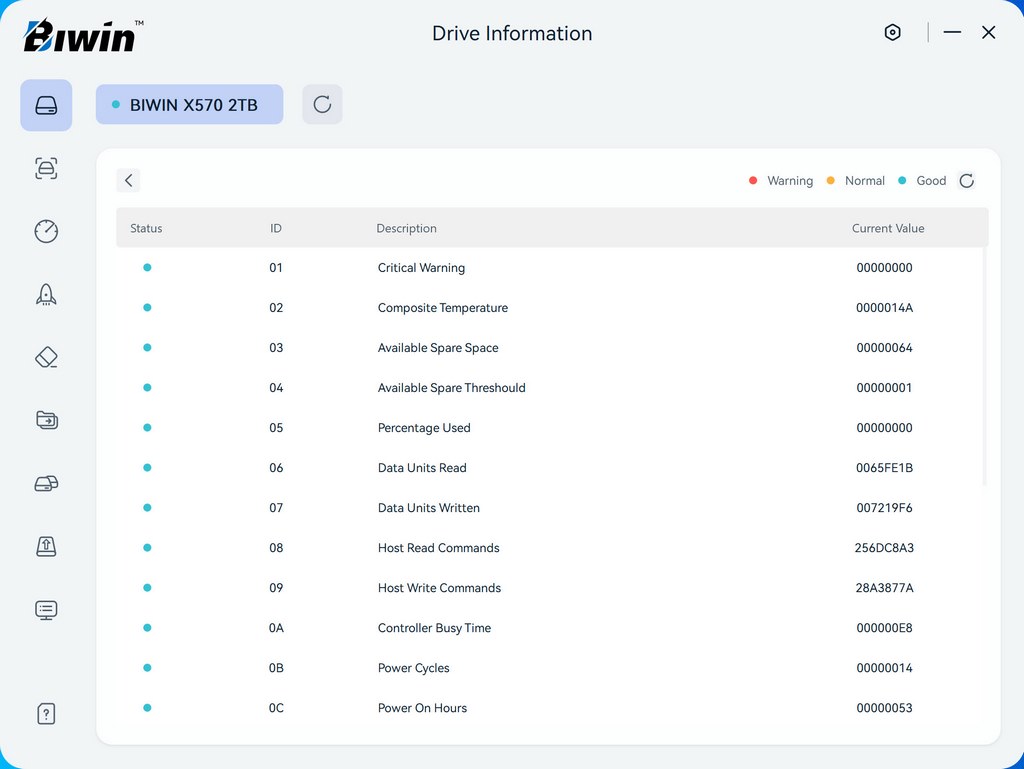Refresh SMART data beside Good legend
The height and width of the screenshot is (769, 1024).
[967, 181]
